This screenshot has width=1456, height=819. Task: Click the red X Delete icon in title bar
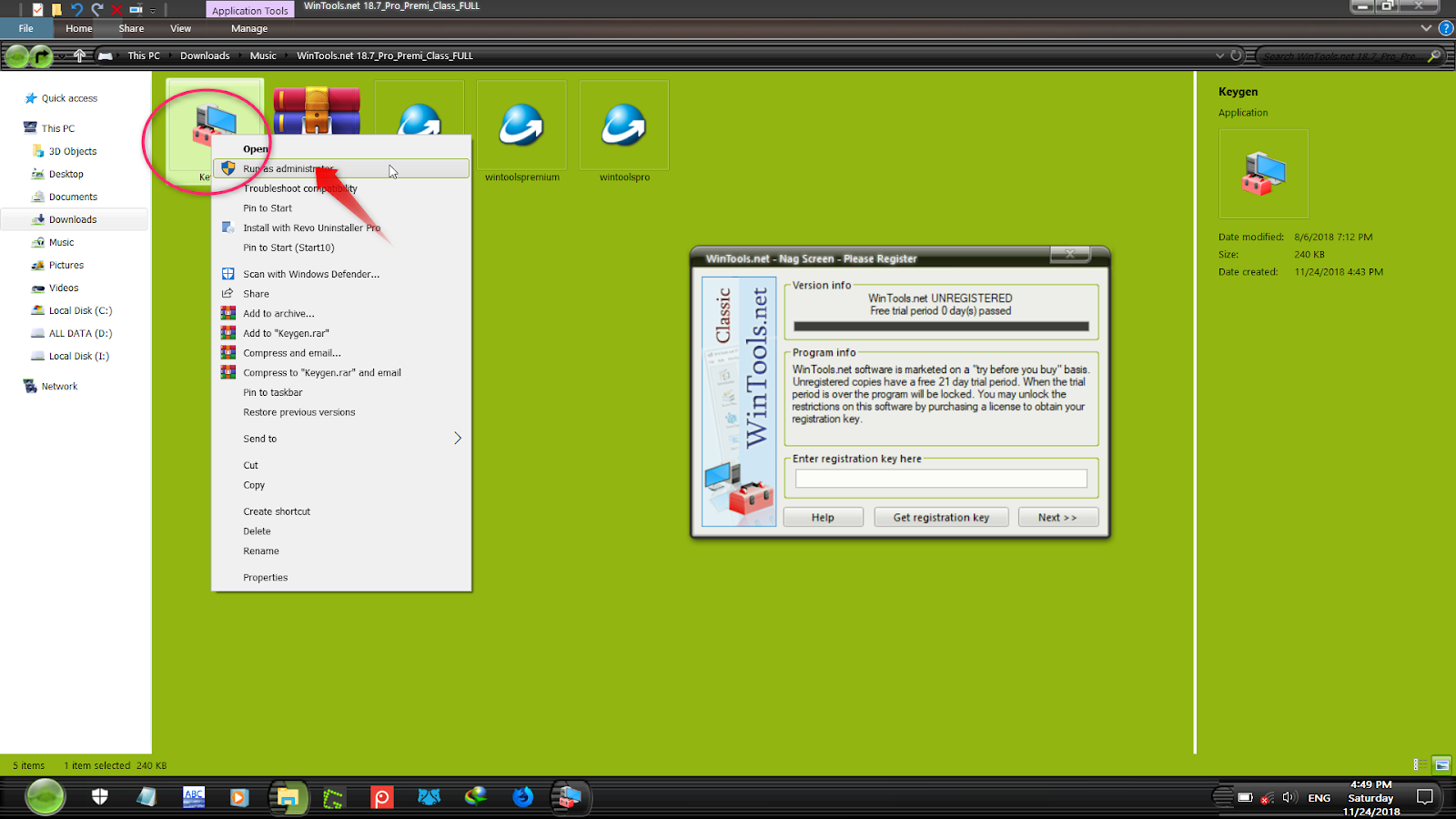116,10
